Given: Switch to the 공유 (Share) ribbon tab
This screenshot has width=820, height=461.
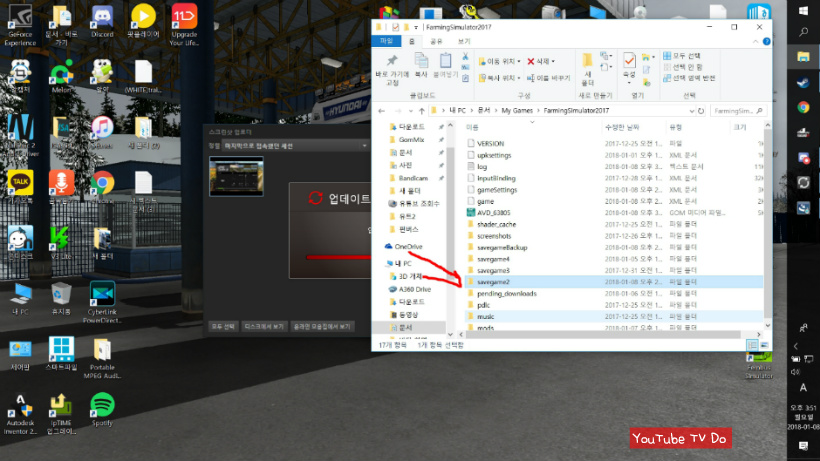Looking at the screenshot, I should click(x=436, y=41).
